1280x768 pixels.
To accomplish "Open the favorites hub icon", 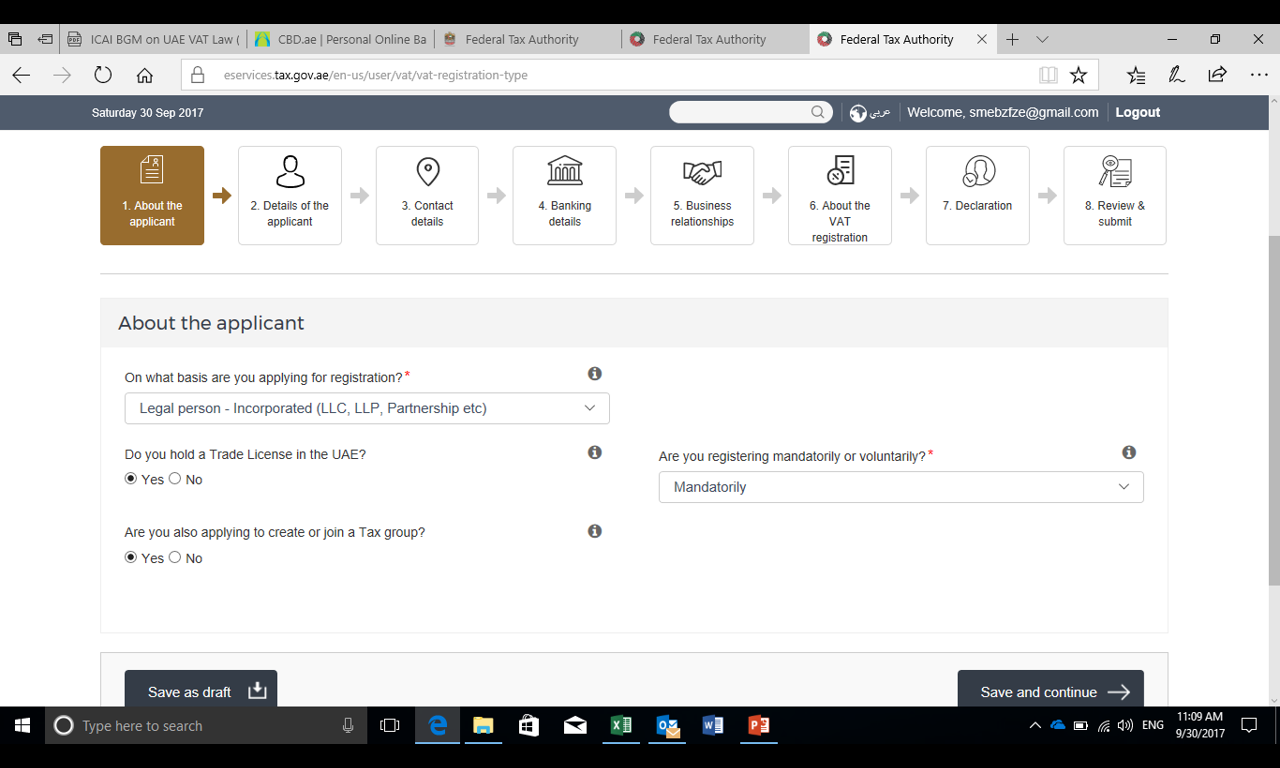I will 1136,75.
